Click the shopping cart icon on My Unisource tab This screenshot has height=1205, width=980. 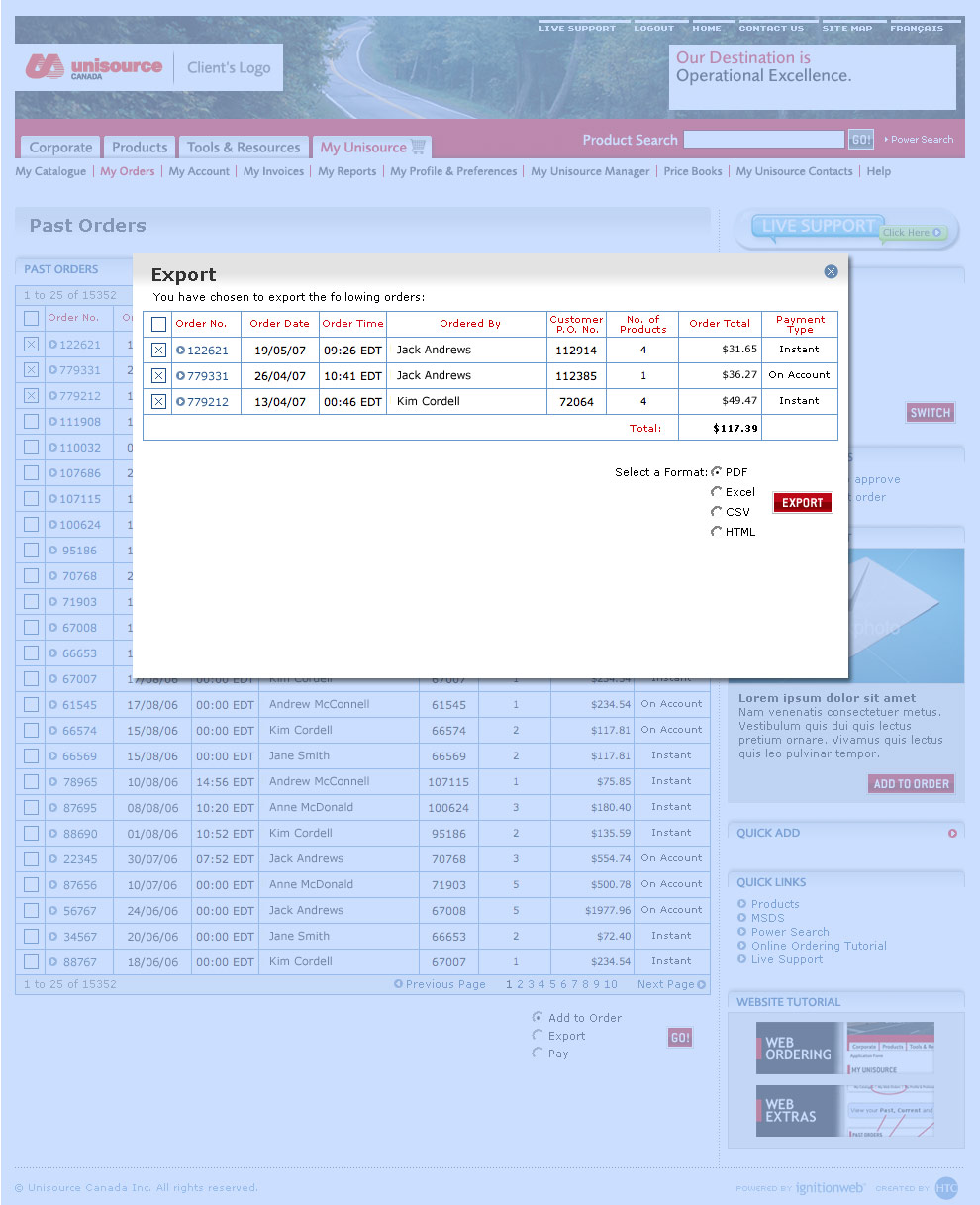click(x=419, y=147)
